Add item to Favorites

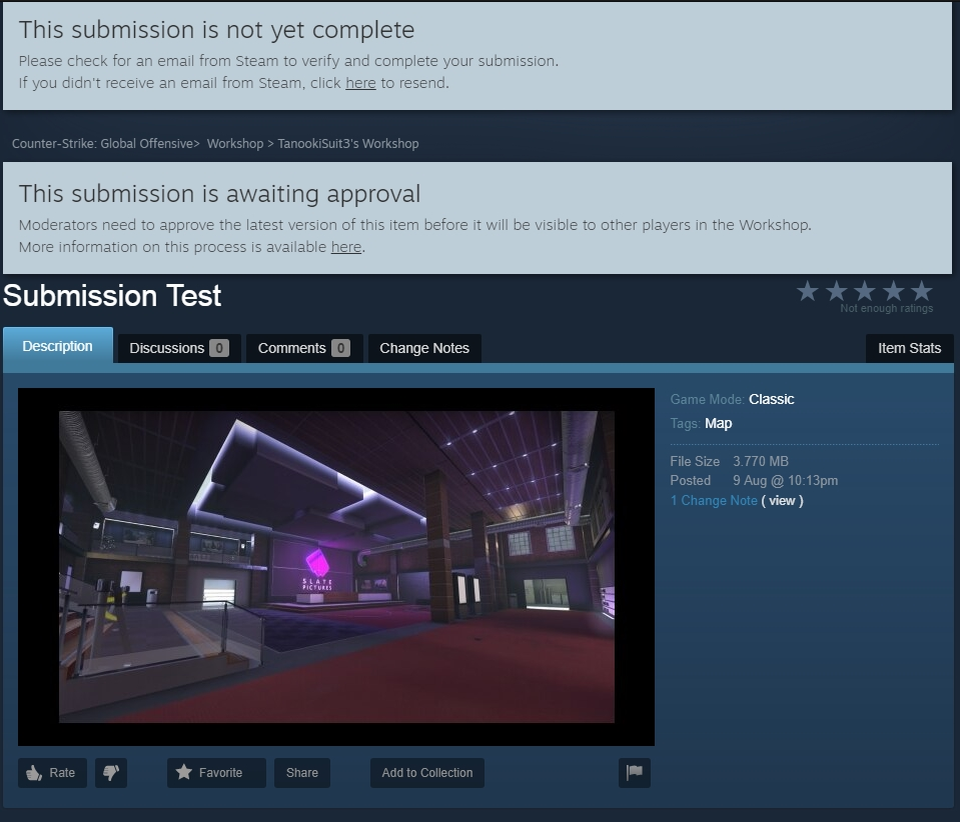coord(216,772)
